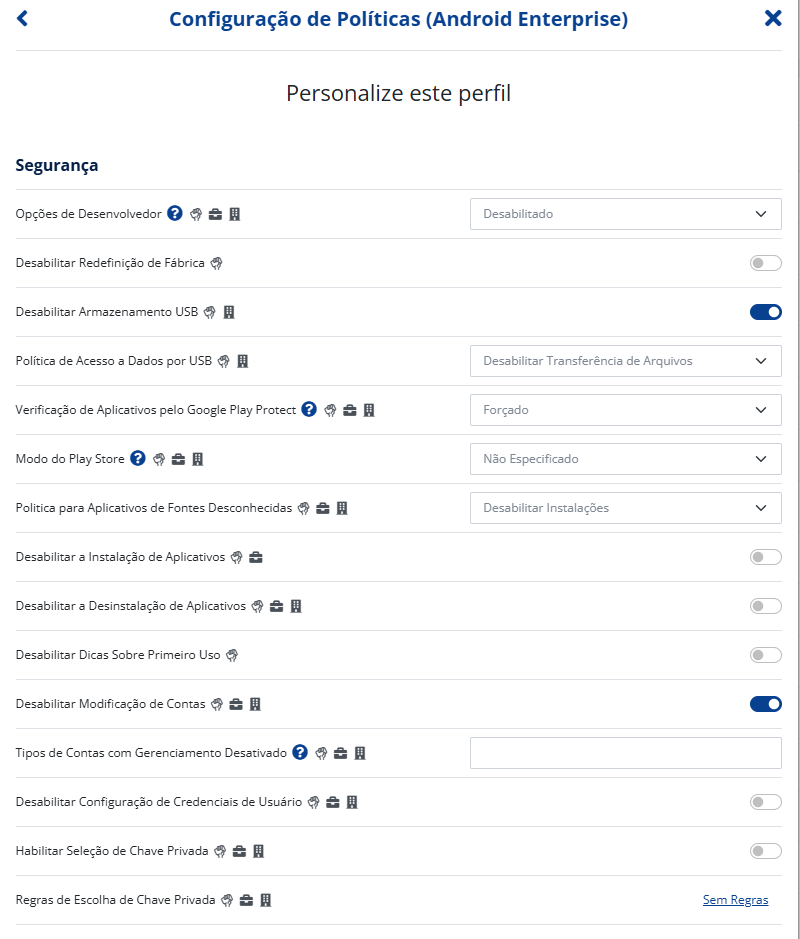Click briefcase icon beside Opções de Desenvolvedor

point(215,214)
